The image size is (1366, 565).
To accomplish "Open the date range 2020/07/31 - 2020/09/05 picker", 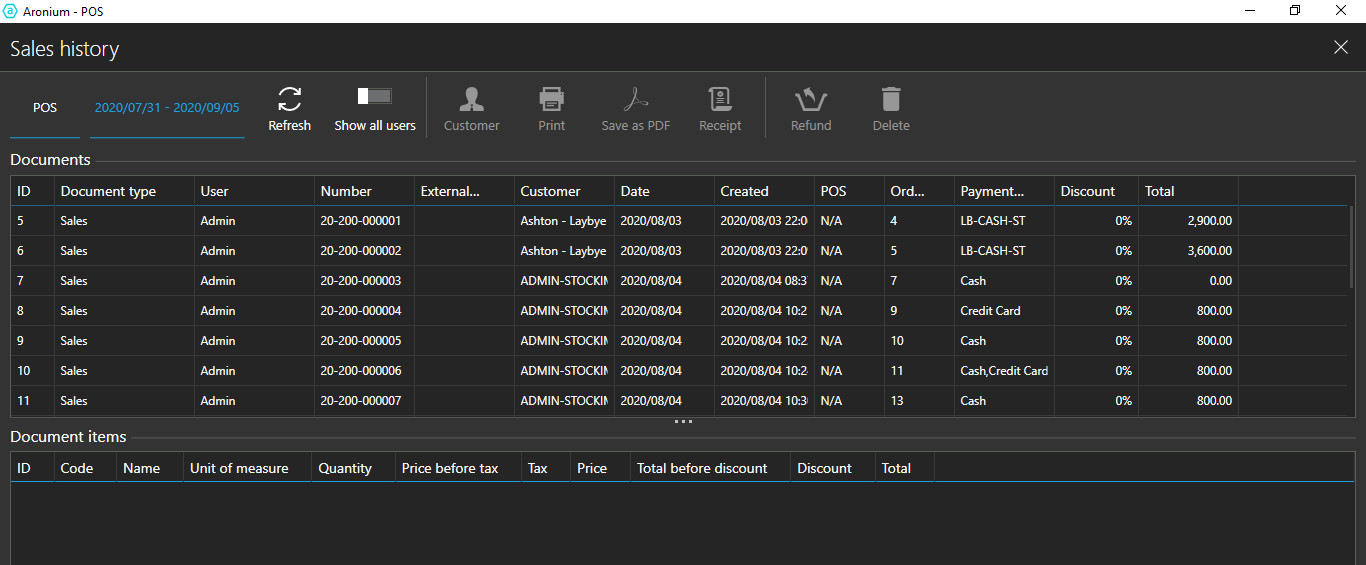I will [x=167, y=108].
